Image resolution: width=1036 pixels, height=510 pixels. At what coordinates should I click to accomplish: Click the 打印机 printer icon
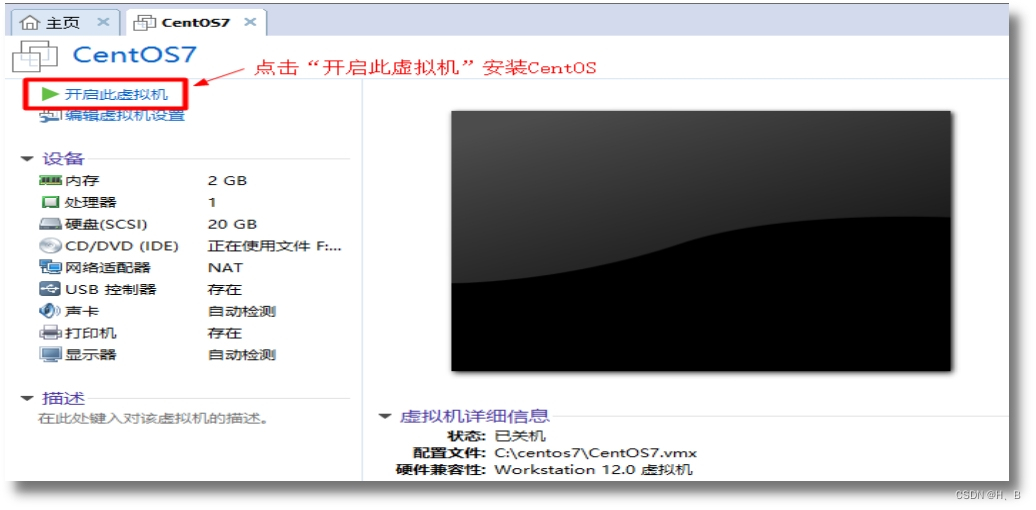pyautogui.click(x=50, y=333)
